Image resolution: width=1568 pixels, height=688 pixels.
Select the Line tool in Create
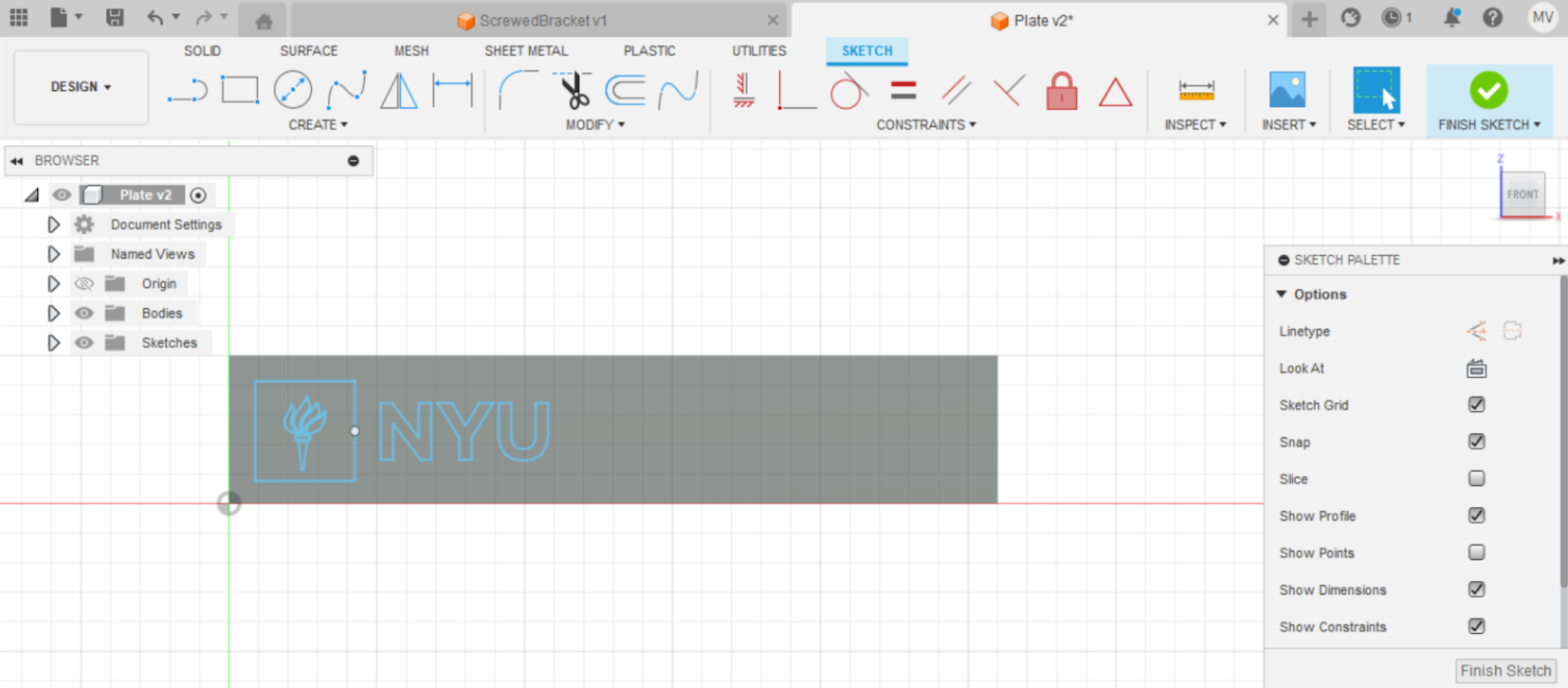187,91
